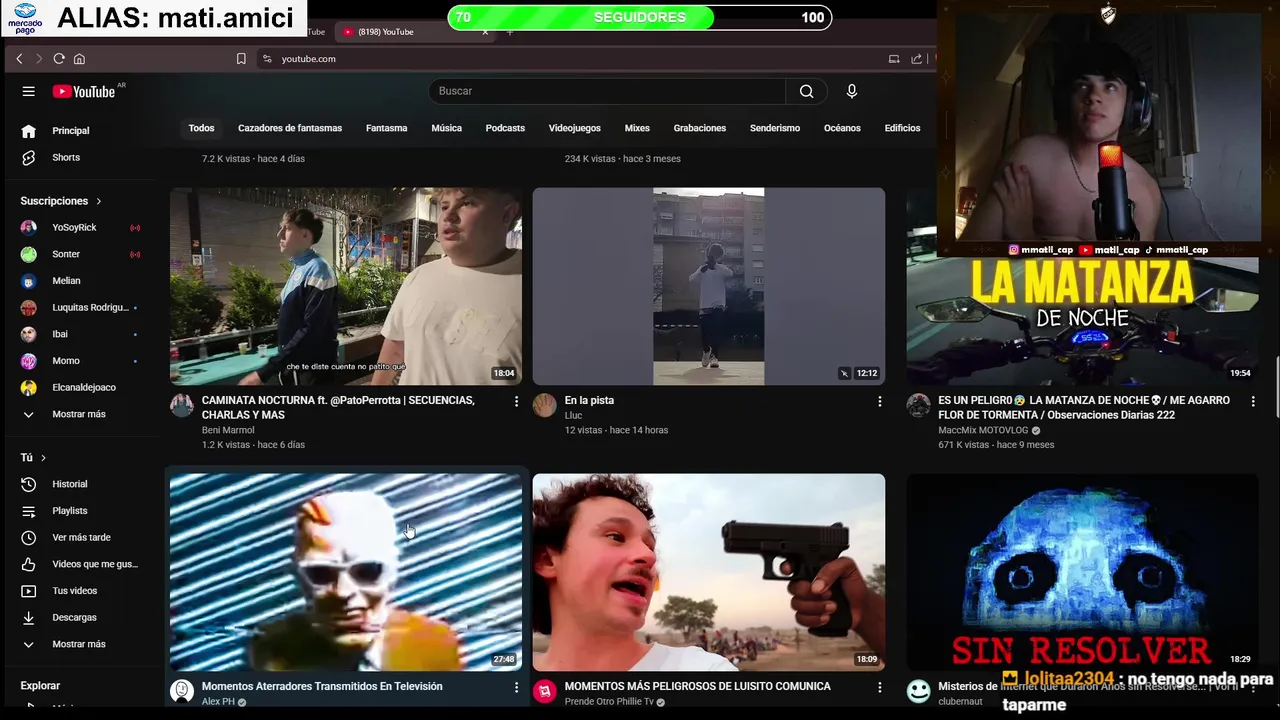The width and height of the screenshot is (1280, 720).
Task: Select the Grabaciones chip
Action: click(700, 128)
